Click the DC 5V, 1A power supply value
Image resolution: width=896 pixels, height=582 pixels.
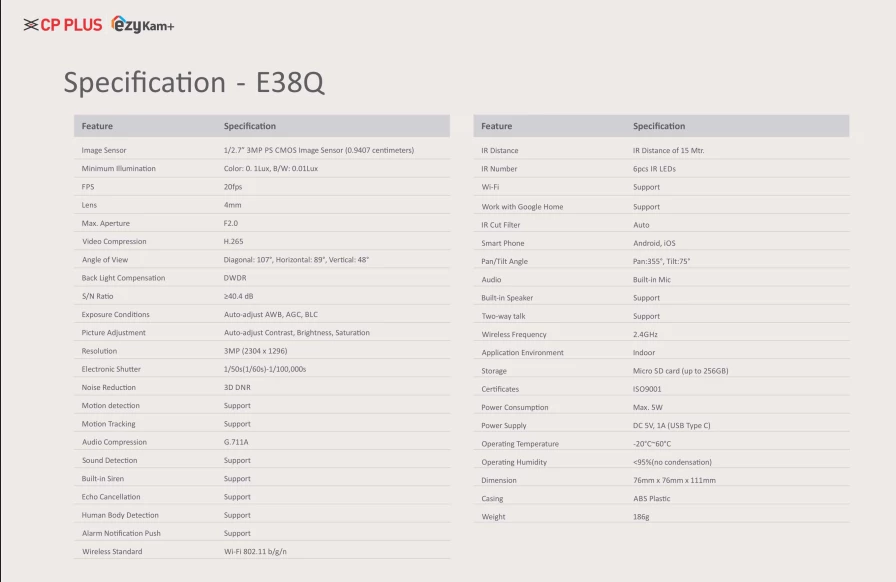(671, 425)
